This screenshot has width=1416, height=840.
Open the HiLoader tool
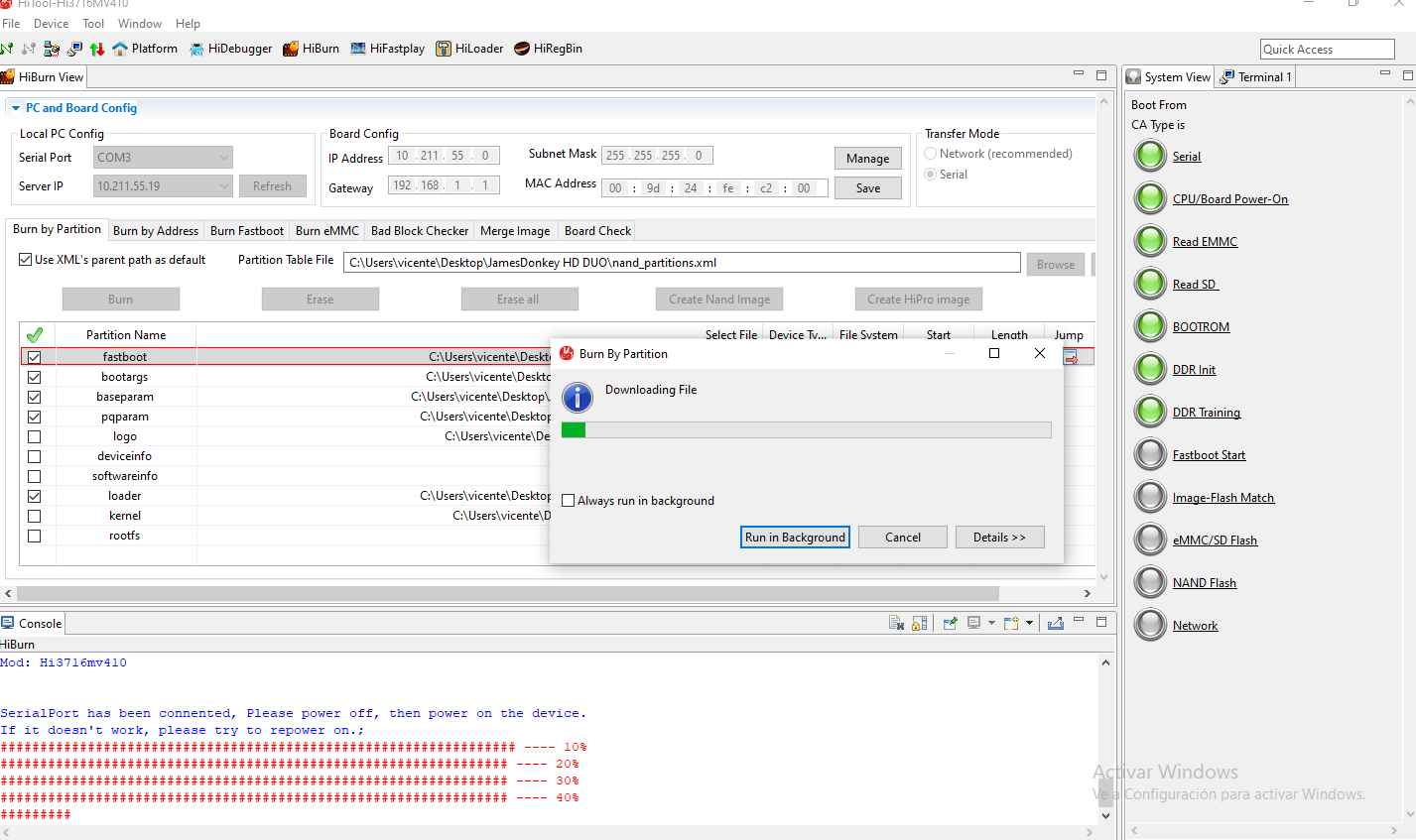[x=469, y=49]
